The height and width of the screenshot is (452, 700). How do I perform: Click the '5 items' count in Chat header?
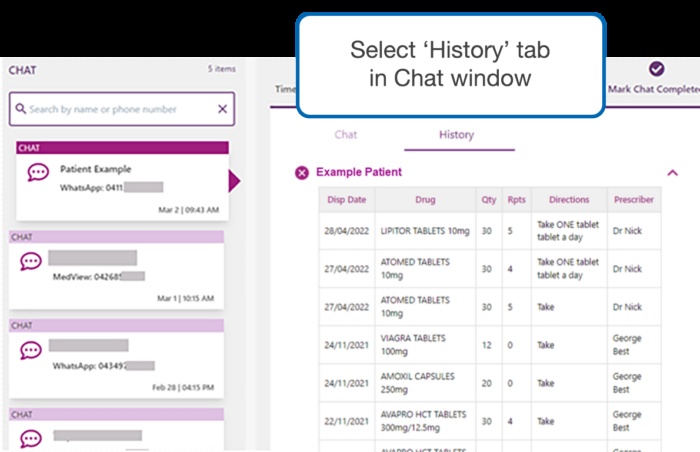pyautogui.click(x=221, y=69)
